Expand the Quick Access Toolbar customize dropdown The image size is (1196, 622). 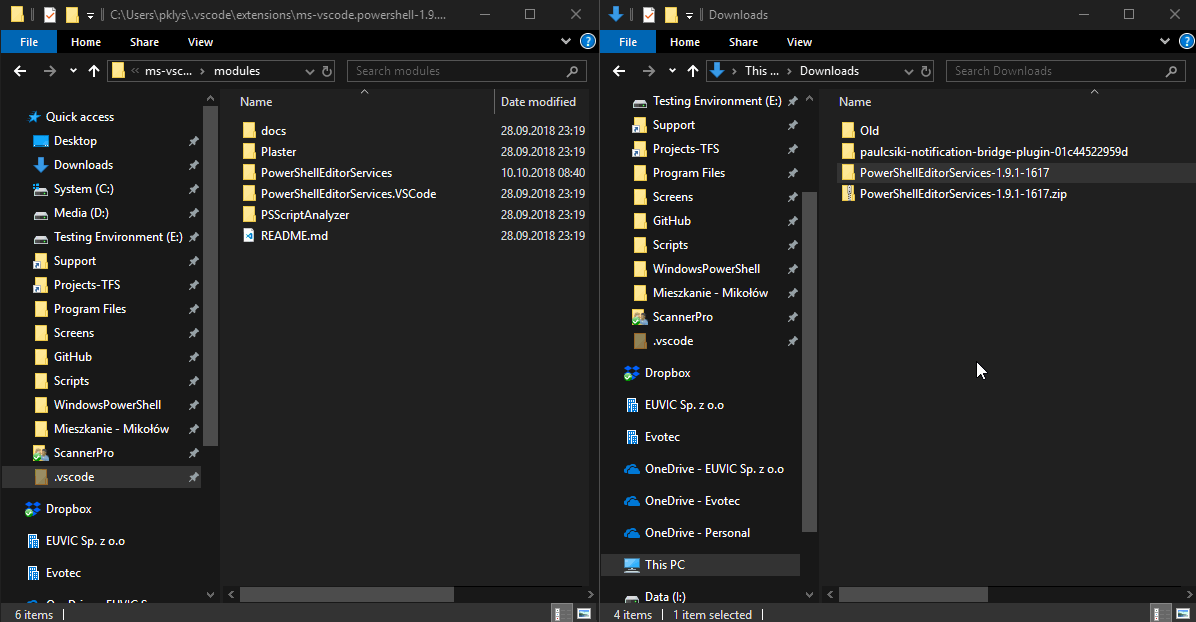(89, 14)
